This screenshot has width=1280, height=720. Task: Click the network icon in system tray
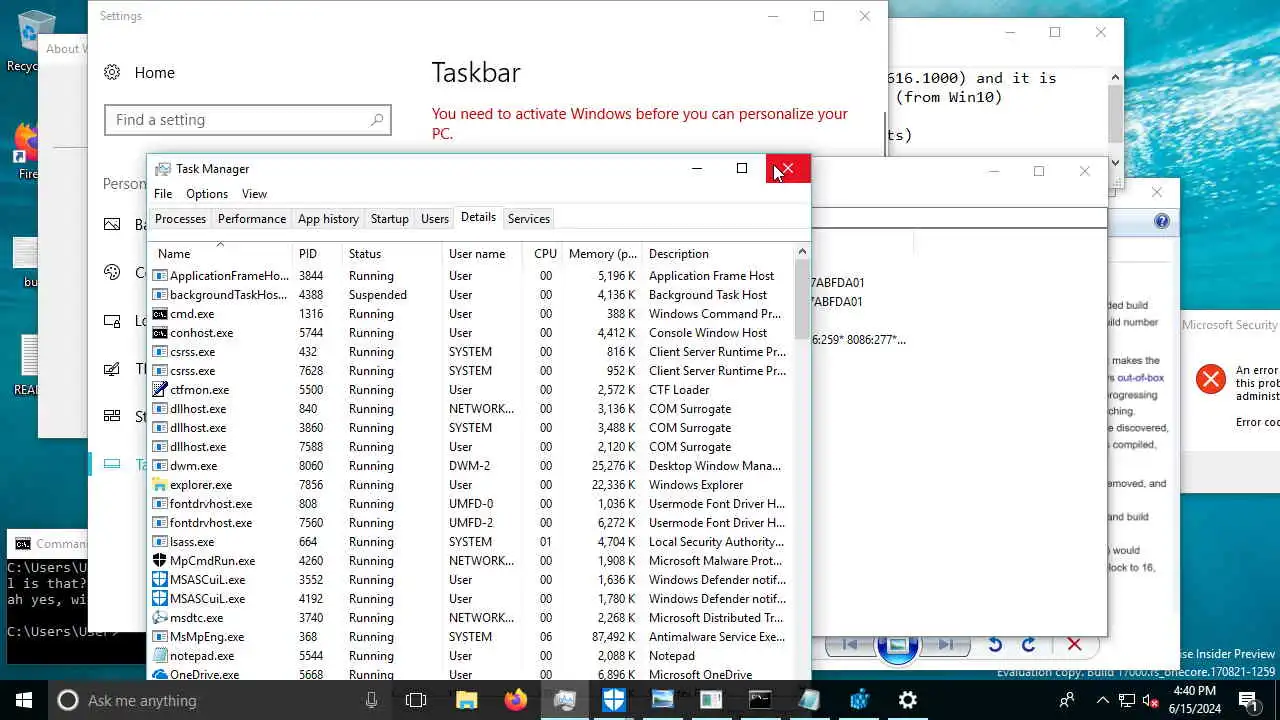click(1126, 701)
